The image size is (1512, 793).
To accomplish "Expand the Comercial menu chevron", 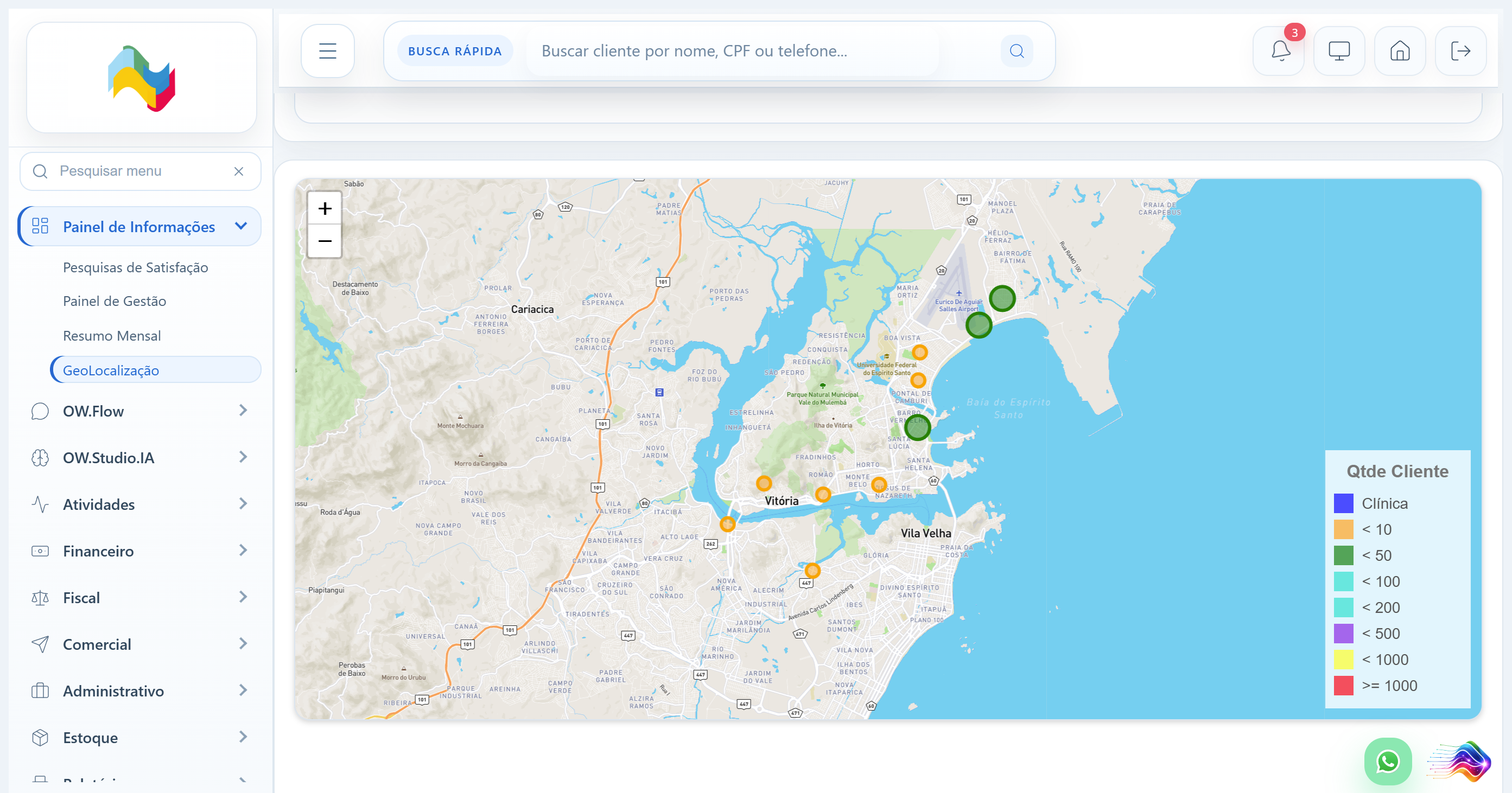I will 243,643.
